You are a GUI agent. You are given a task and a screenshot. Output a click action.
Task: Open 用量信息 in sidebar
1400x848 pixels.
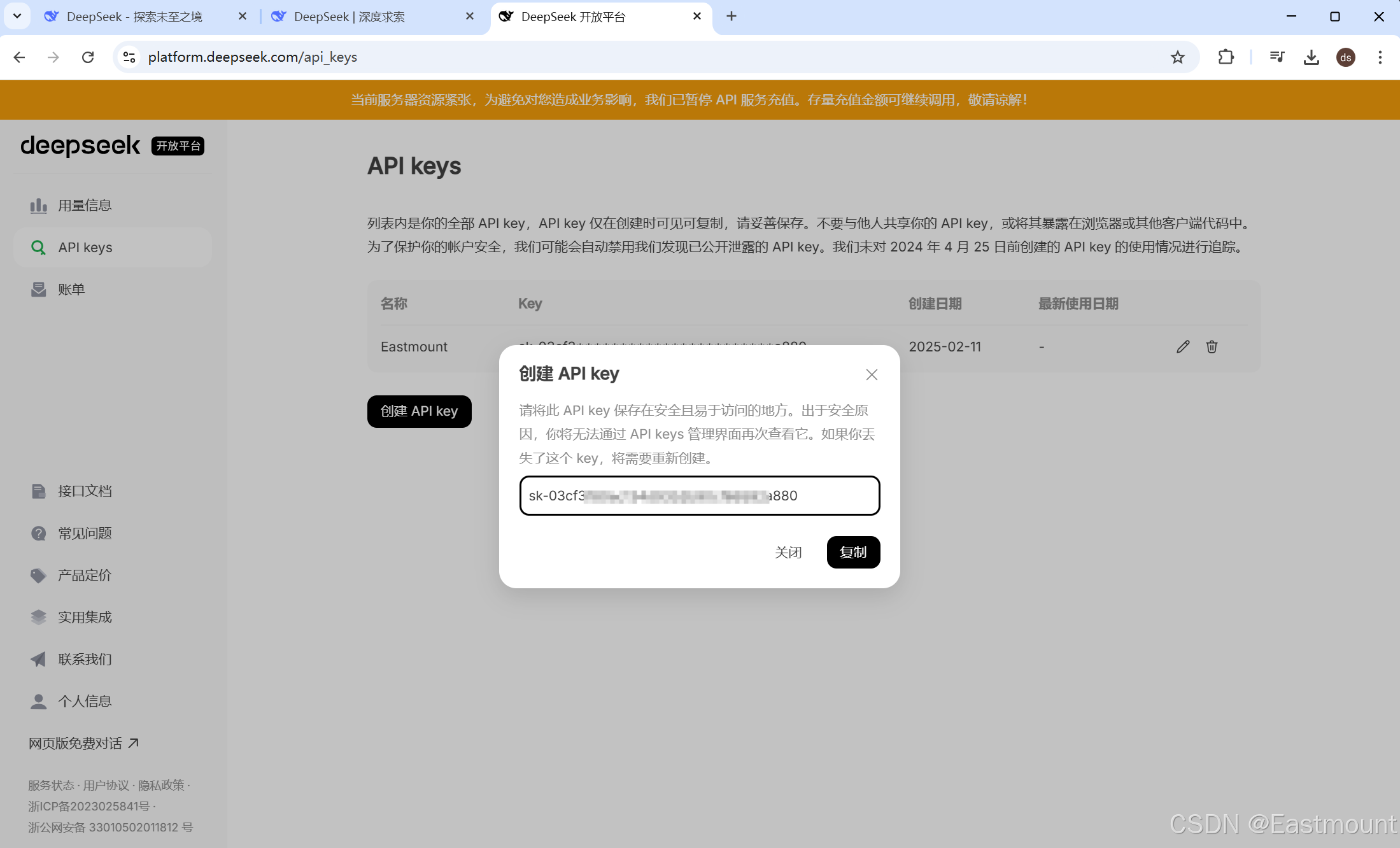[85, 205]
